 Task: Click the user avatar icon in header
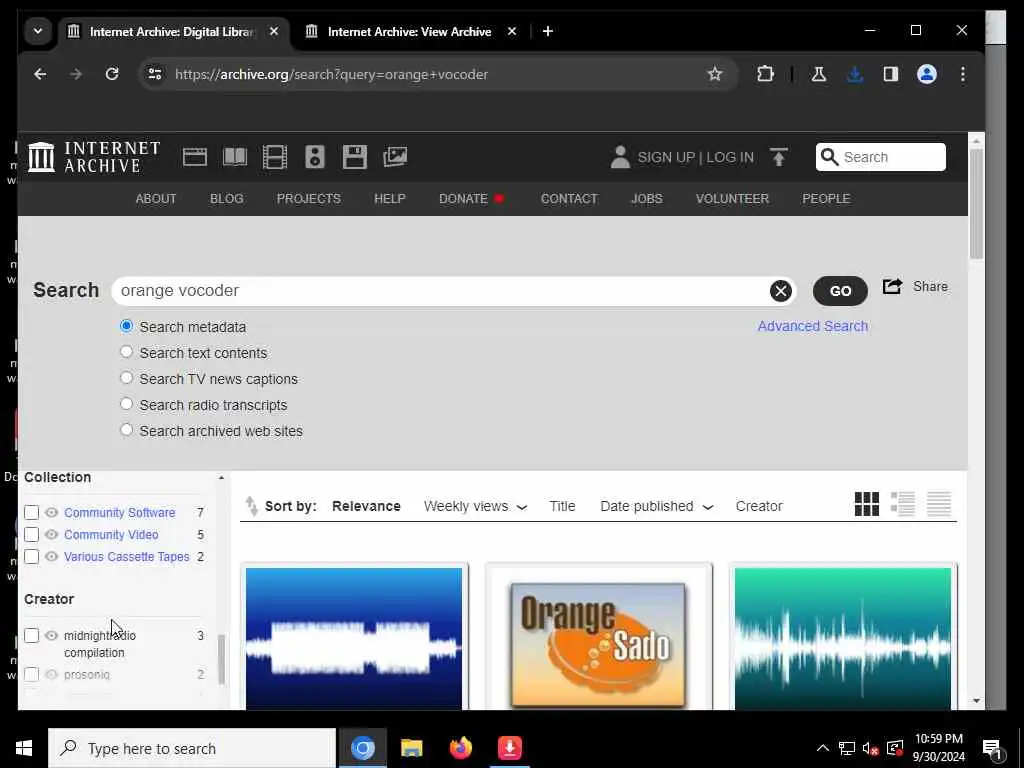click(x=620, y=157)
